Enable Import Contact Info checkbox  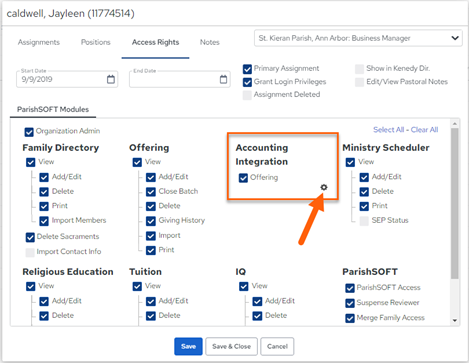pyautogui.click(x=30, y=252)
